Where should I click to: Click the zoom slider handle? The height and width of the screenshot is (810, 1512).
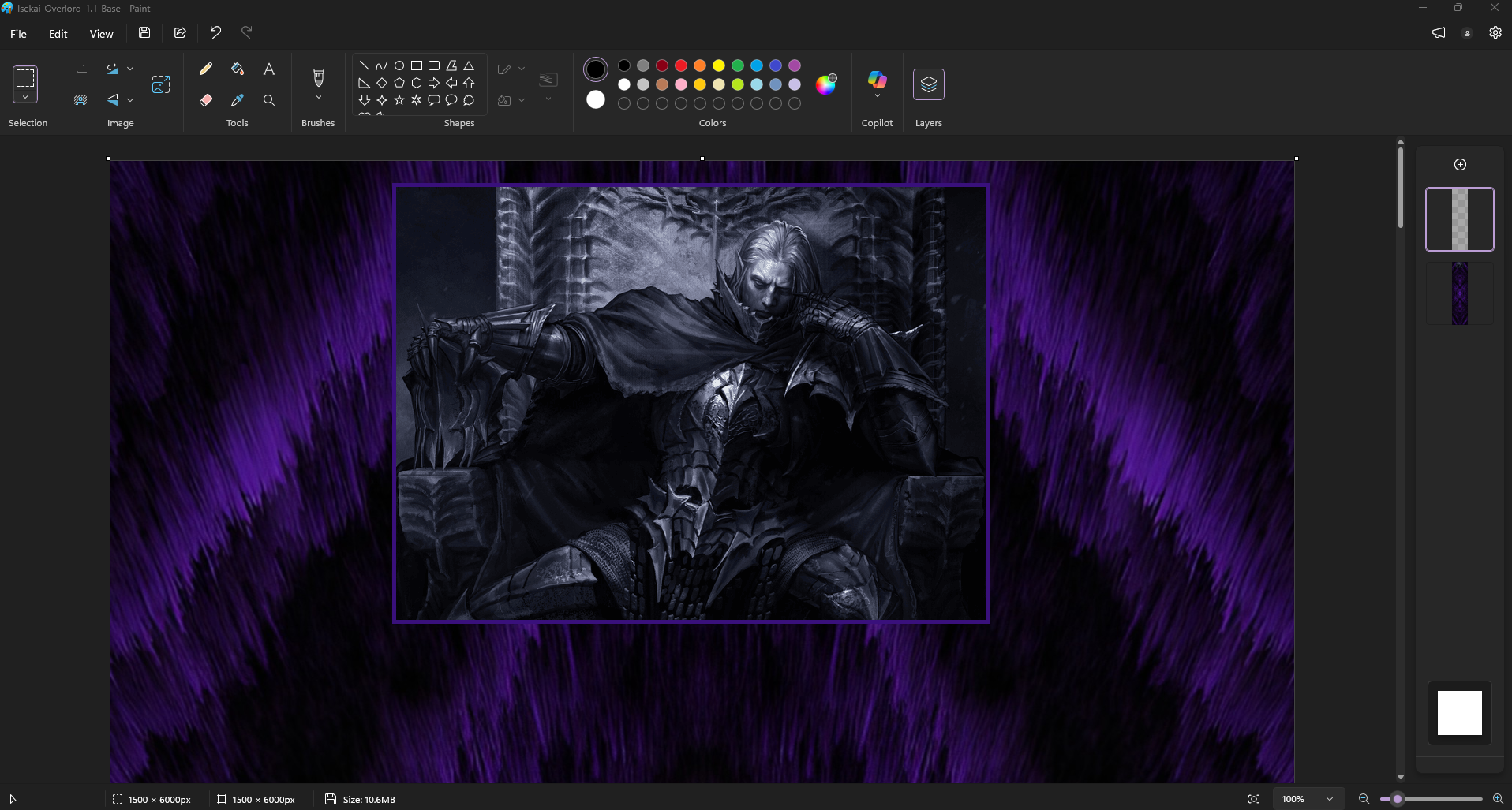[x=1398, y=799]
